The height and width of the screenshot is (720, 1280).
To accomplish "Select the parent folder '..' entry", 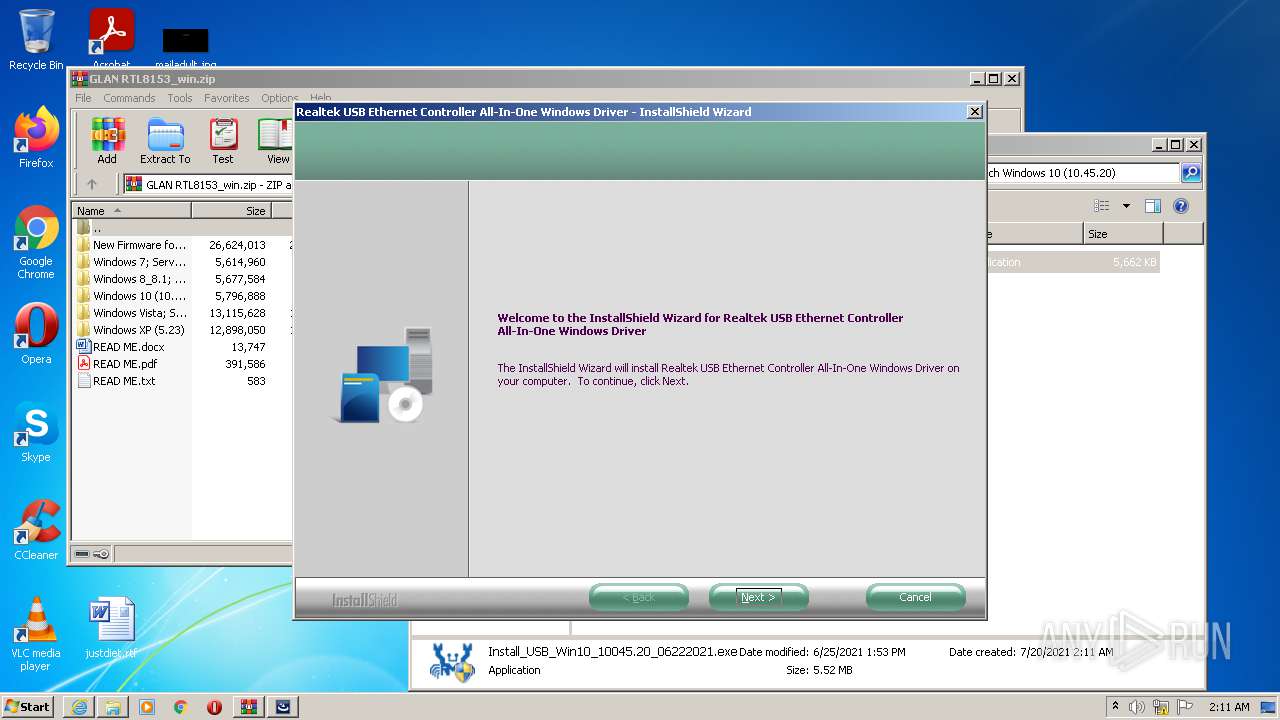I will [x=97, y=228].
